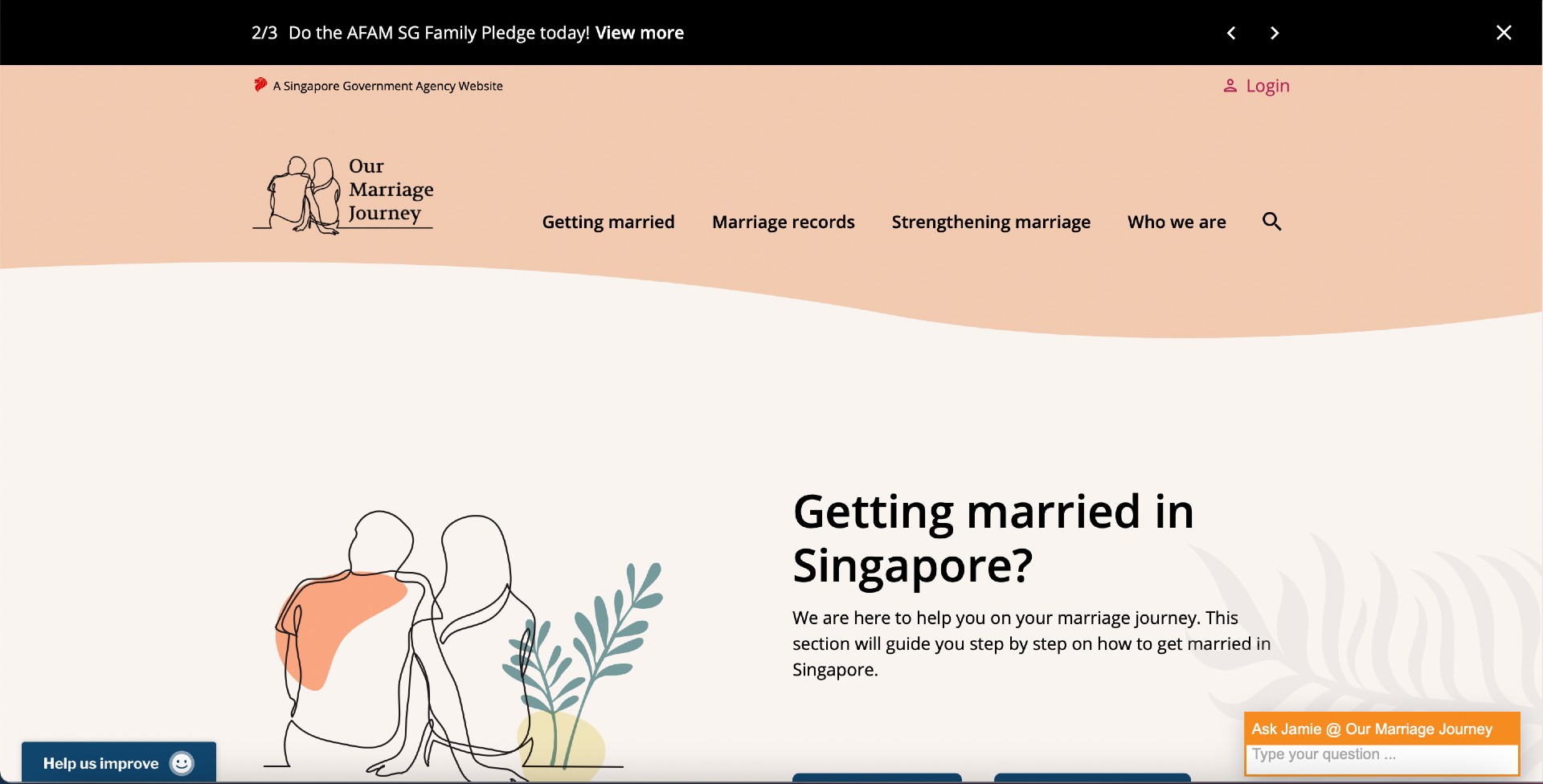The height and width of the screenshot is (784, 1543).
Task: Open the Marriage records menu
Action: click(783, 223)
